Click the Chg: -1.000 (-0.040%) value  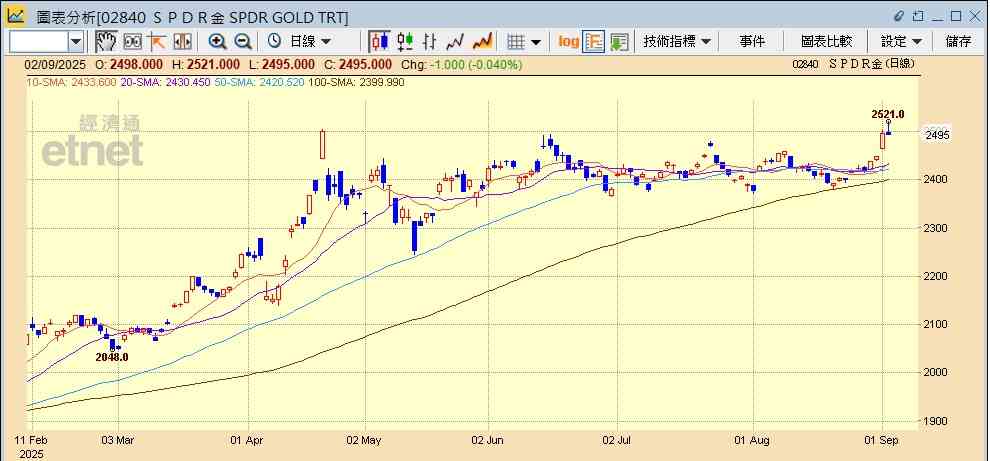(x=462, y=64)
